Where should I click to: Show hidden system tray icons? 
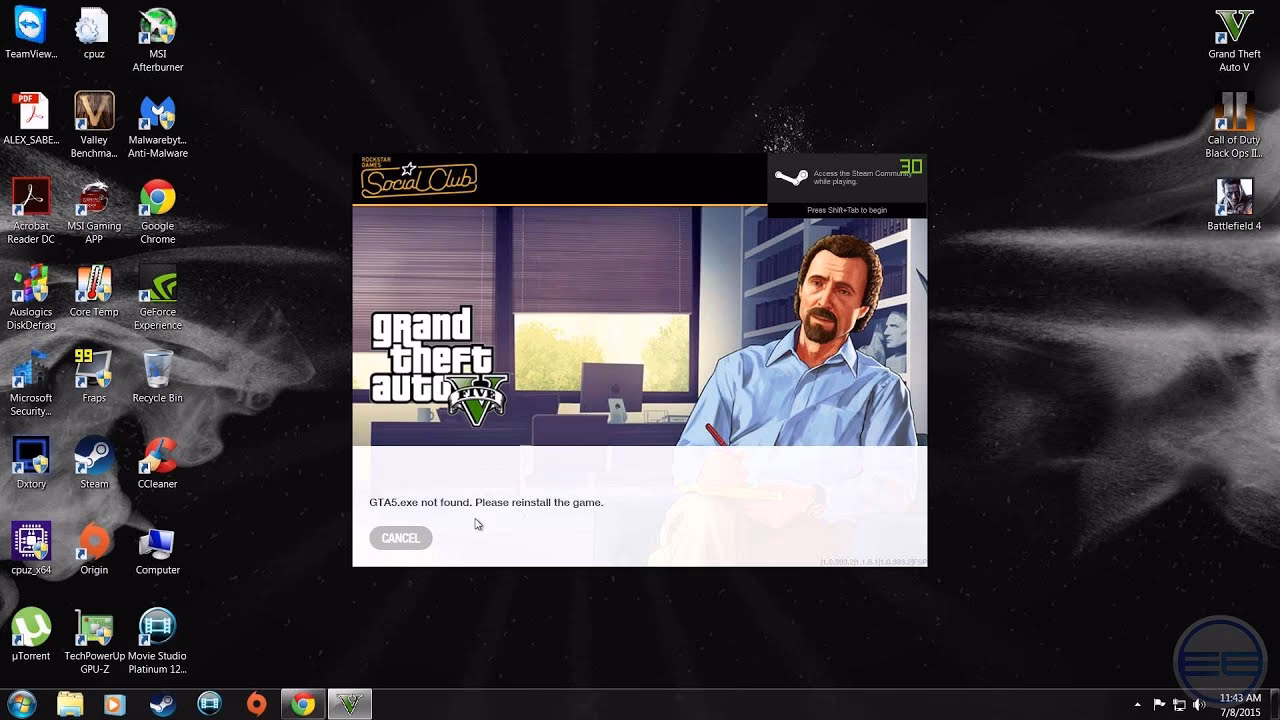(x=1137, y=705)
